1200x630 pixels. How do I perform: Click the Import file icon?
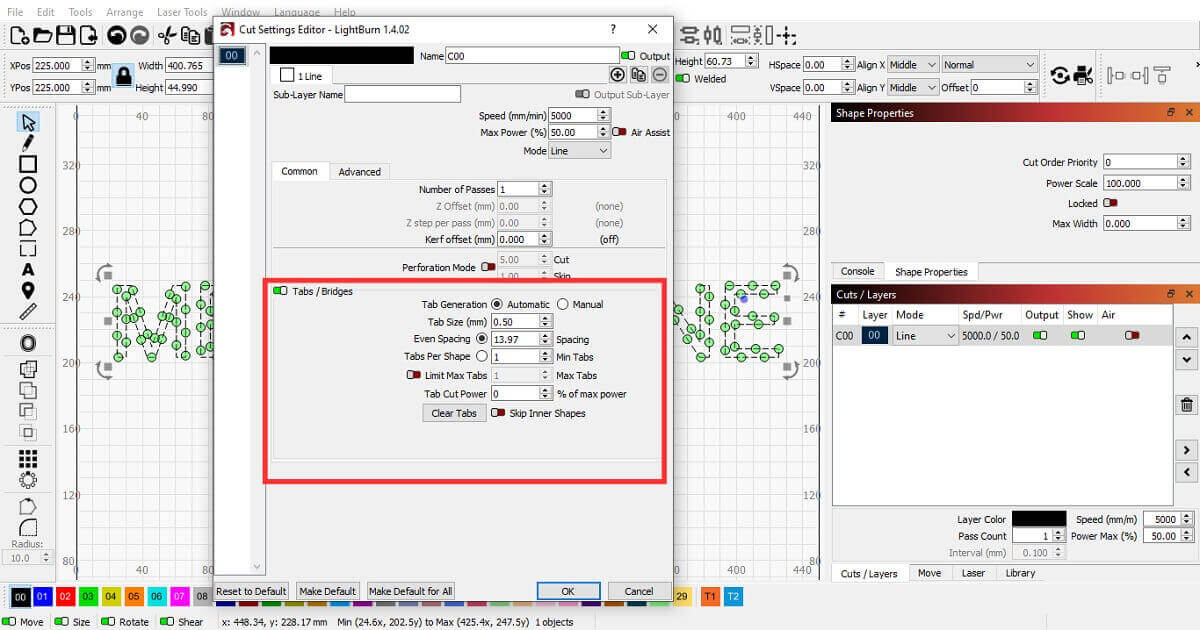coord(89,36)
